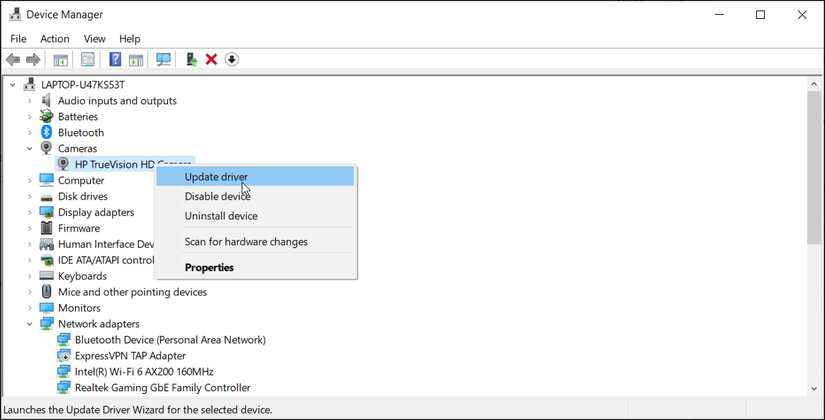825x420 pixels.
Task: Choose Properties in the context menu
Action: [x=256, y=267]
